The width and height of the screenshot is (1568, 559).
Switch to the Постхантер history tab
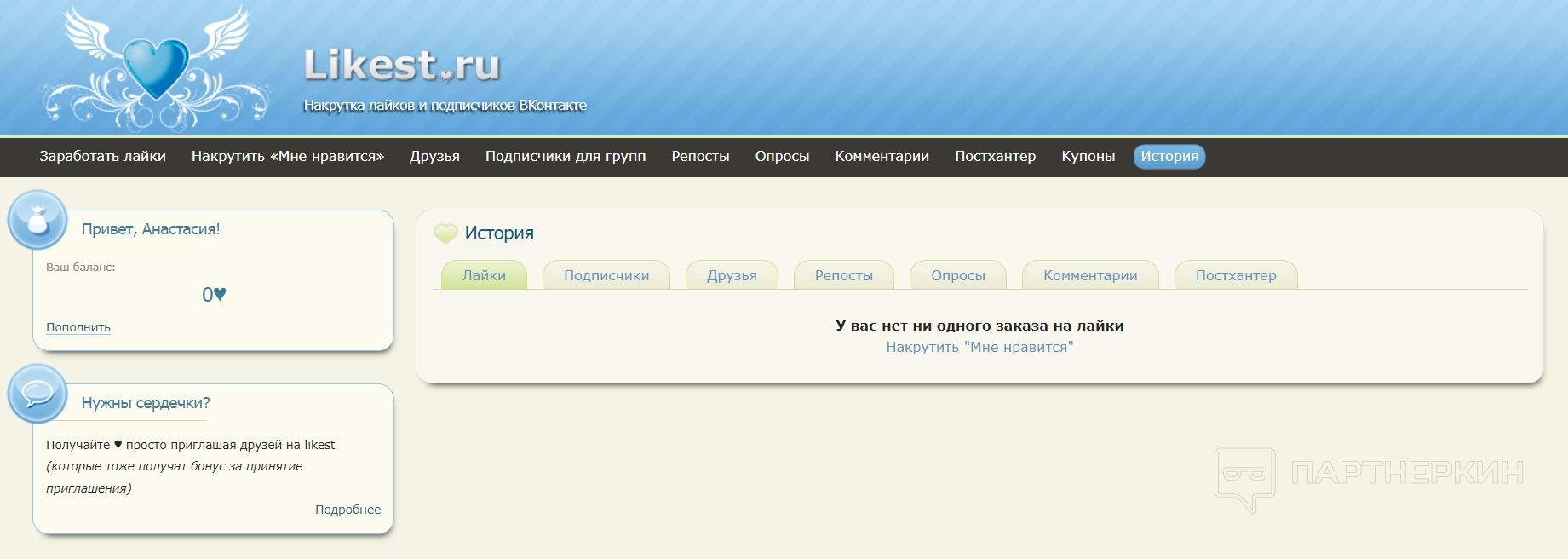point(1236,275)
